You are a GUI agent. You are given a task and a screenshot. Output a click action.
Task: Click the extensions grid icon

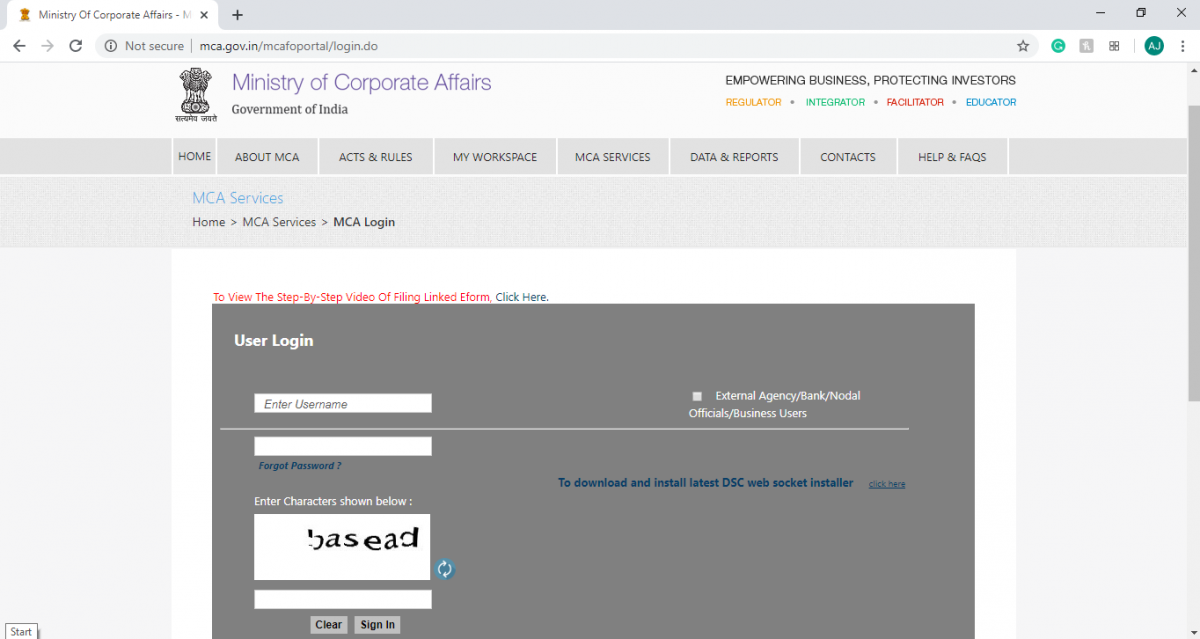(x=1114, y=45)
